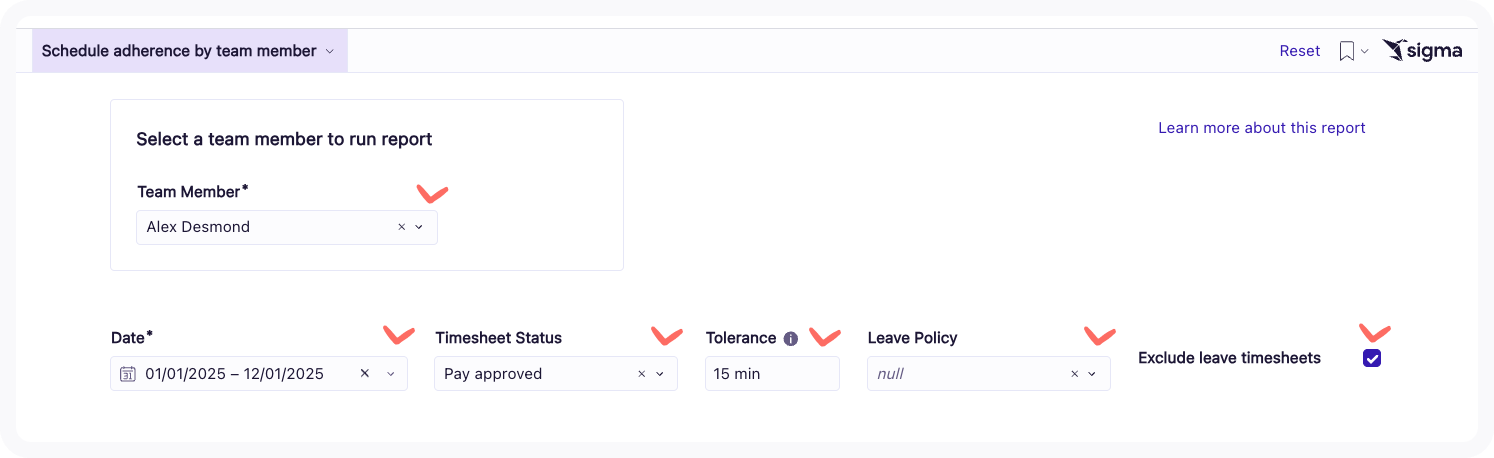Click the bookmark icon in header
The width and height of the screenshot is (1494, 458).
coord(1346,51)
